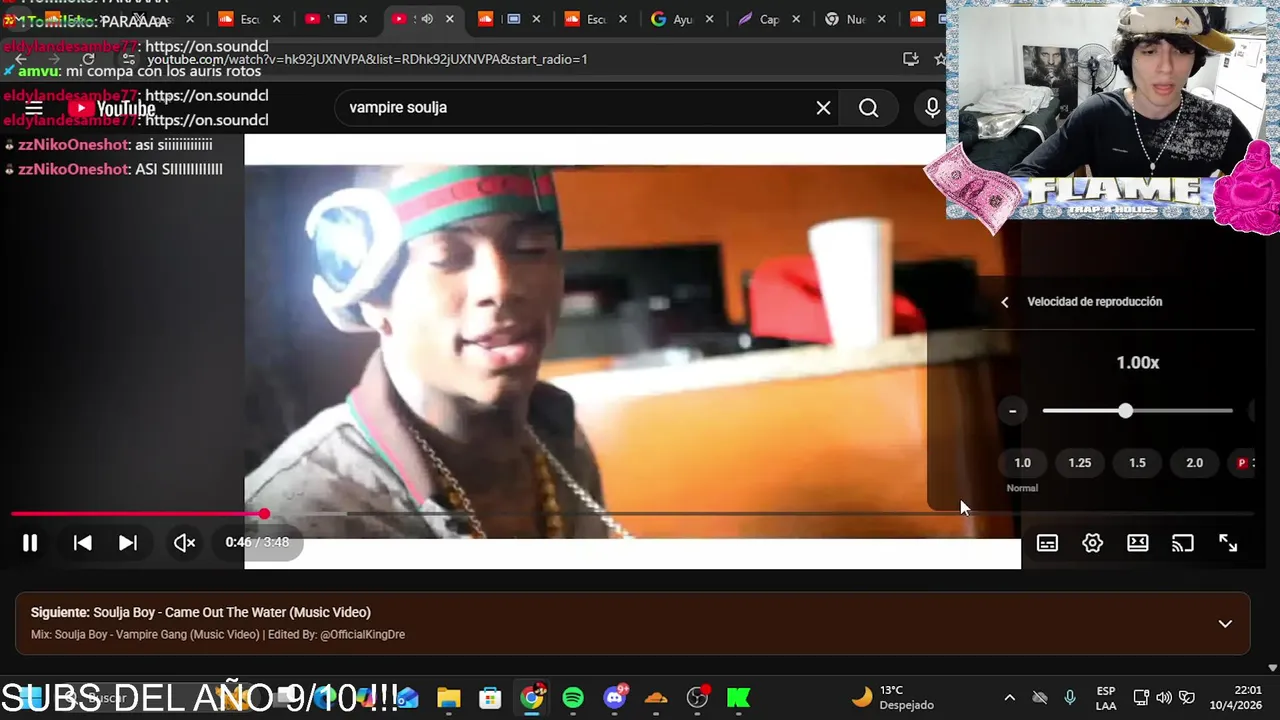Switch to the Cap tab
The image size is (1280, 720).
[758, 19]
